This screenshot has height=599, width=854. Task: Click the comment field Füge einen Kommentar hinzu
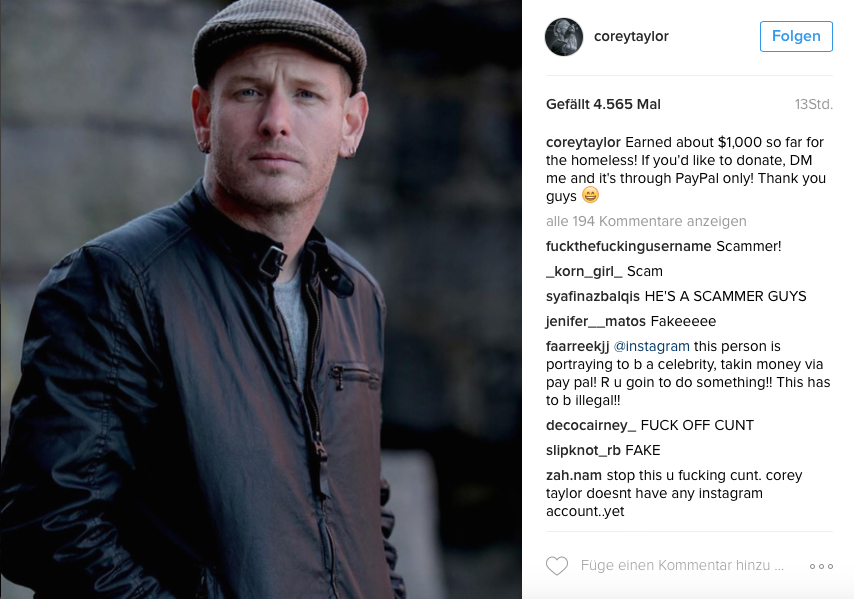tap(682, 566)
